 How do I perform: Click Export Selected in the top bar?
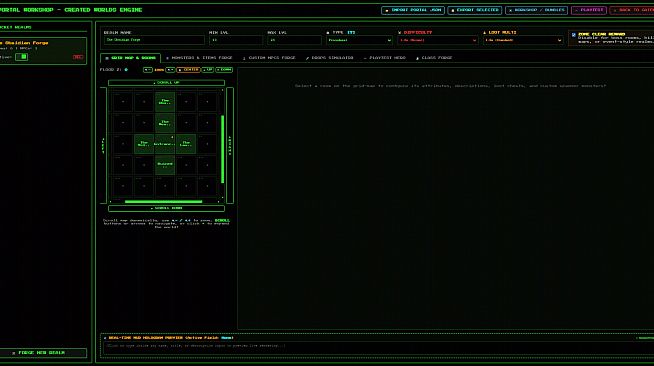tap(475, 10)
